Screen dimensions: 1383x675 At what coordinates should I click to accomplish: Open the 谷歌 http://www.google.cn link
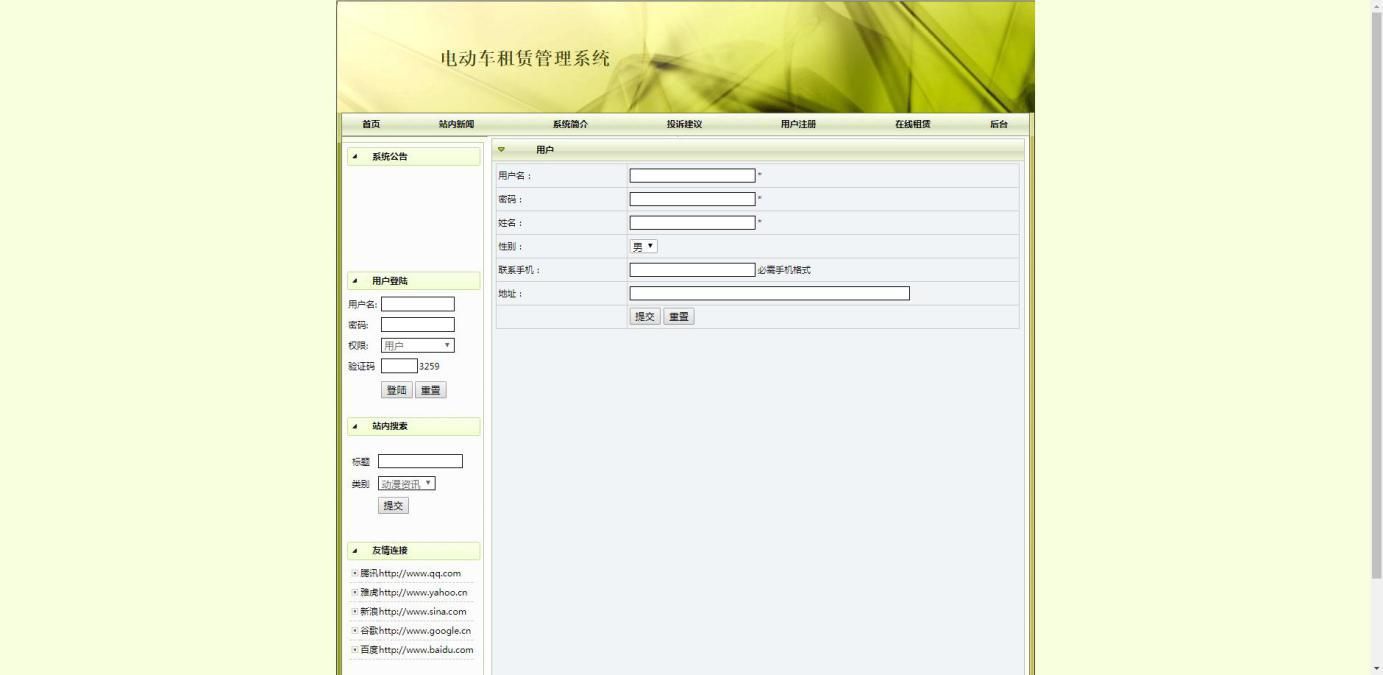[415, 630]
